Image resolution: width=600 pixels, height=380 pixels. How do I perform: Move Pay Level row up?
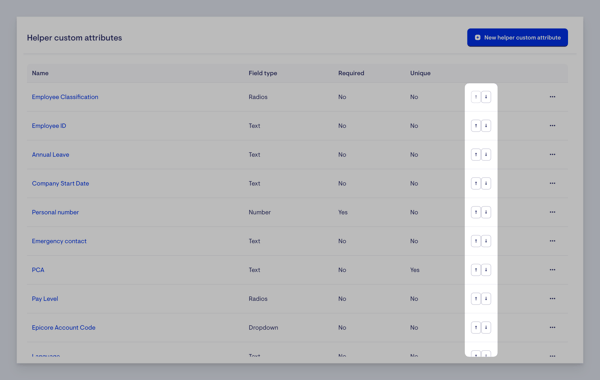pos(476,298)
